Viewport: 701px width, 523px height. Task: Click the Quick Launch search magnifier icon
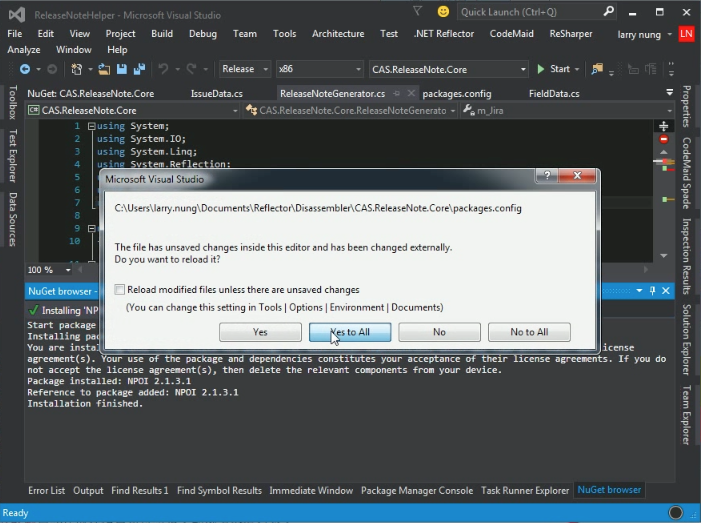pyautogui.click(x=608, y=12)
